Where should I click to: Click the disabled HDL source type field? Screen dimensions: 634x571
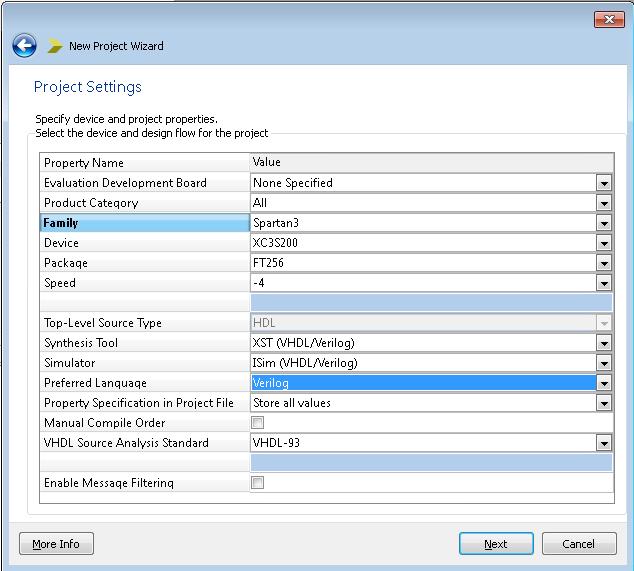[x=431, y=323]
